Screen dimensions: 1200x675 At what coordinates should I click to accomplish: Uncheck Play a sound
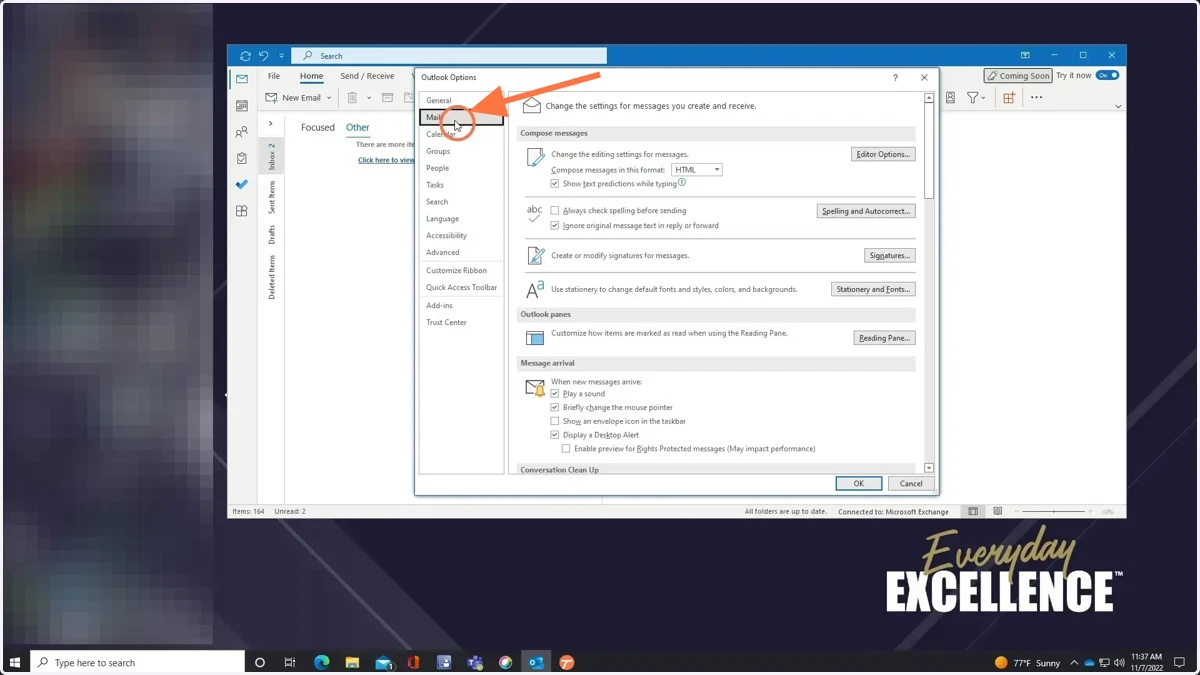coord(555,394)
